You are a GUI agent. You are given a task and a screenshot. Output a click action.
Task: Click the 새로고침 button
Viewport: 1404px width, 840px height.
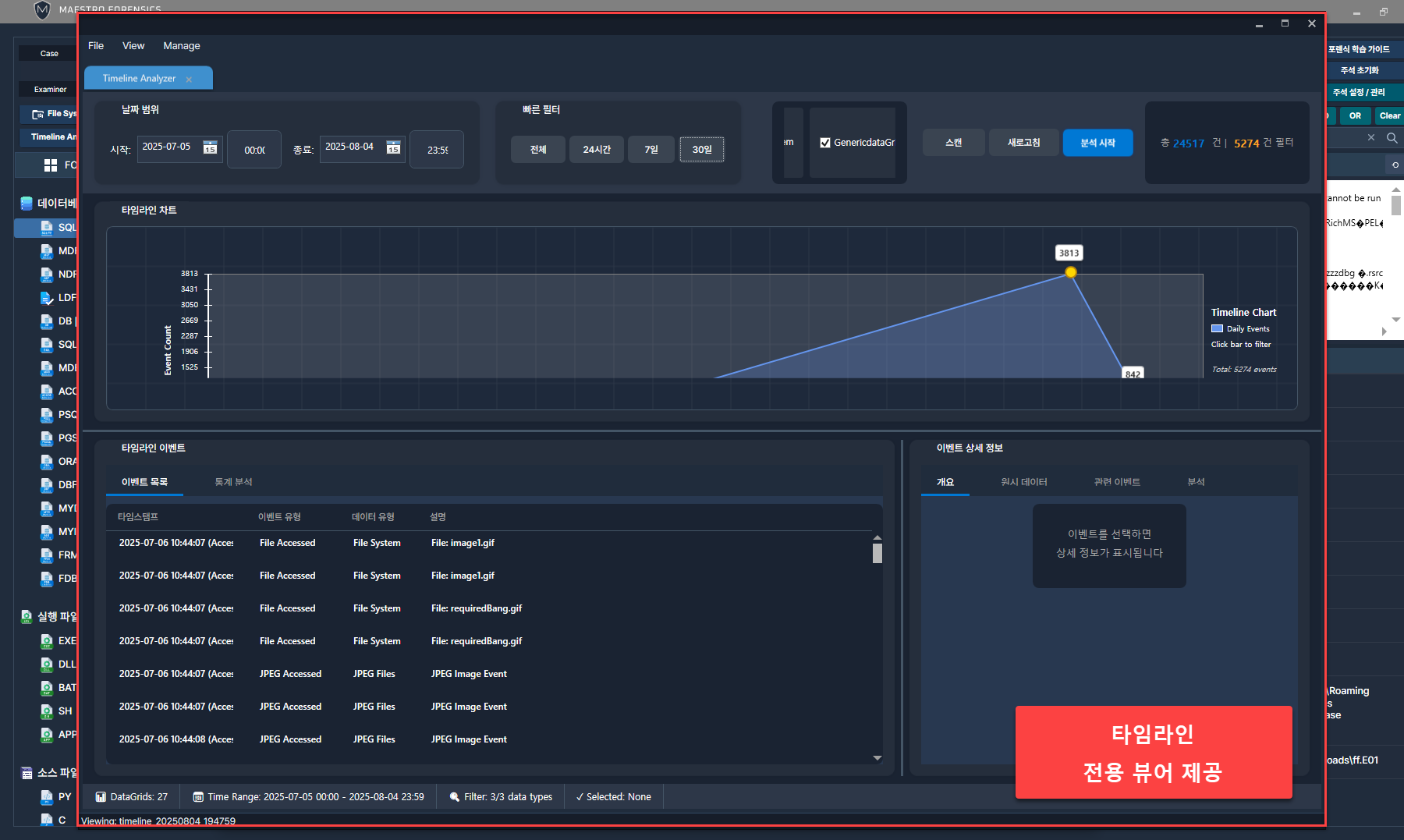(1023, 143)
